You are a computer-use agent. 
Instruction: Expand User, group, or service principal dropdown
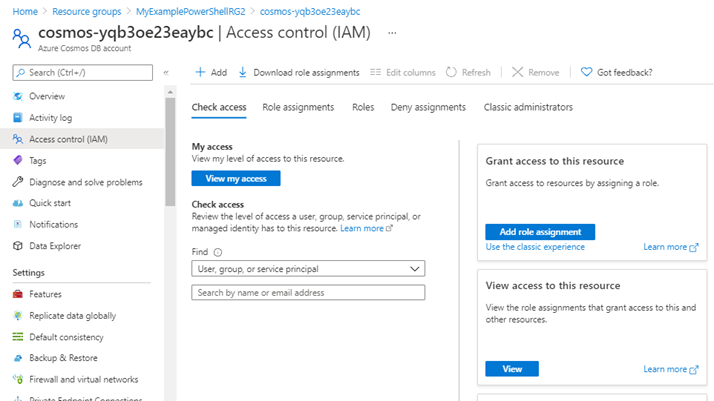click(x=308, y=268)
